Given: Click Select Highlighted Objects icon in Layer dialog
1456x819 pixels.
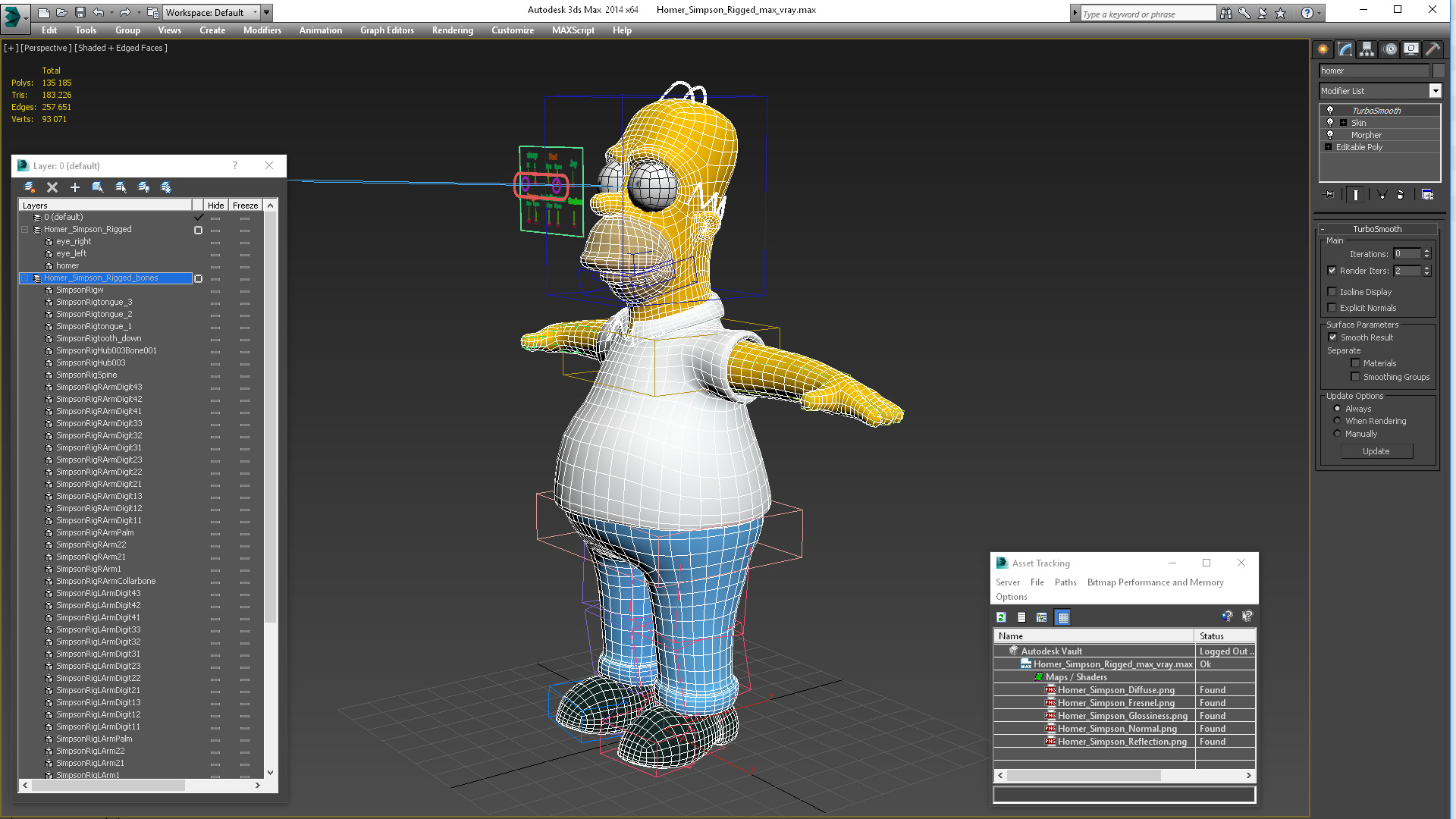Looking at the screenshot, I should [x=98, y=187].
